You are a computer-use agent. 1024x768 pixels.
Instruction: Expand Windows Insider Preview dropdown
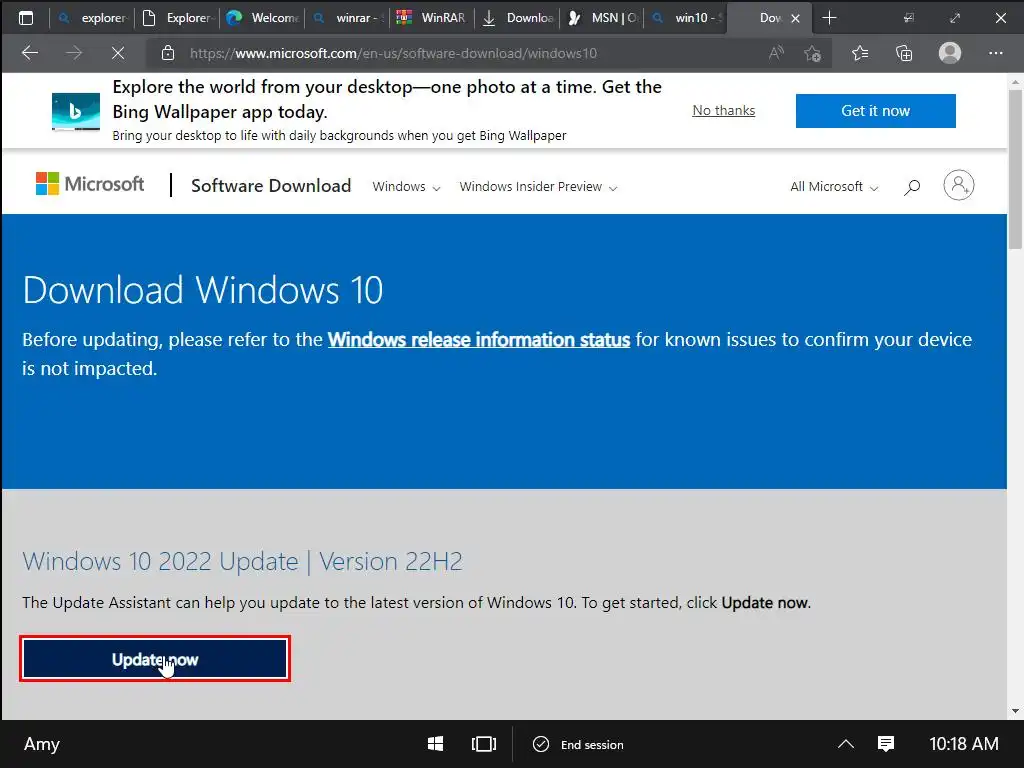[x=538, y=187]
